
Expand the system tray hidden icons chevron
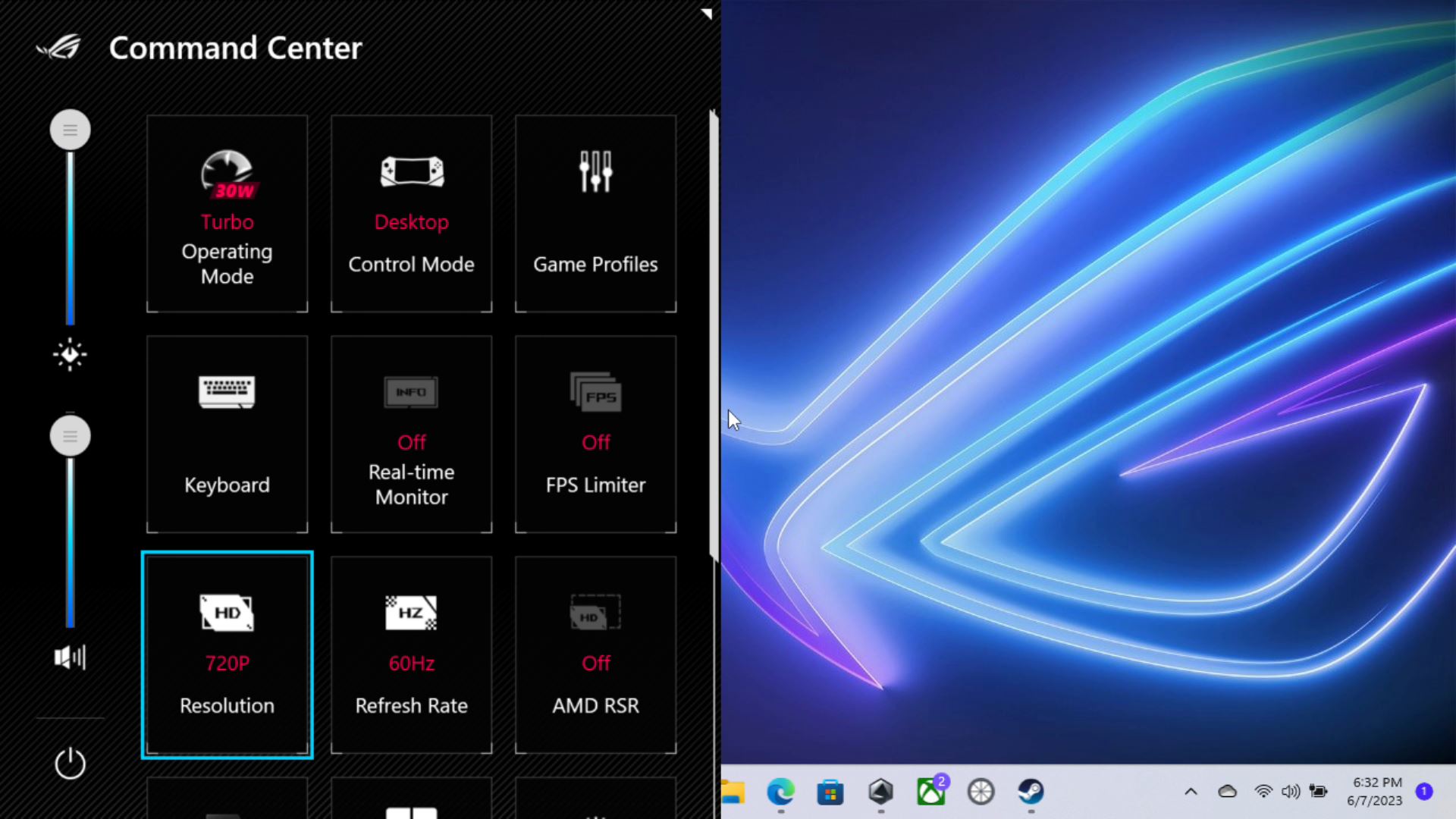pos(1191,792)
